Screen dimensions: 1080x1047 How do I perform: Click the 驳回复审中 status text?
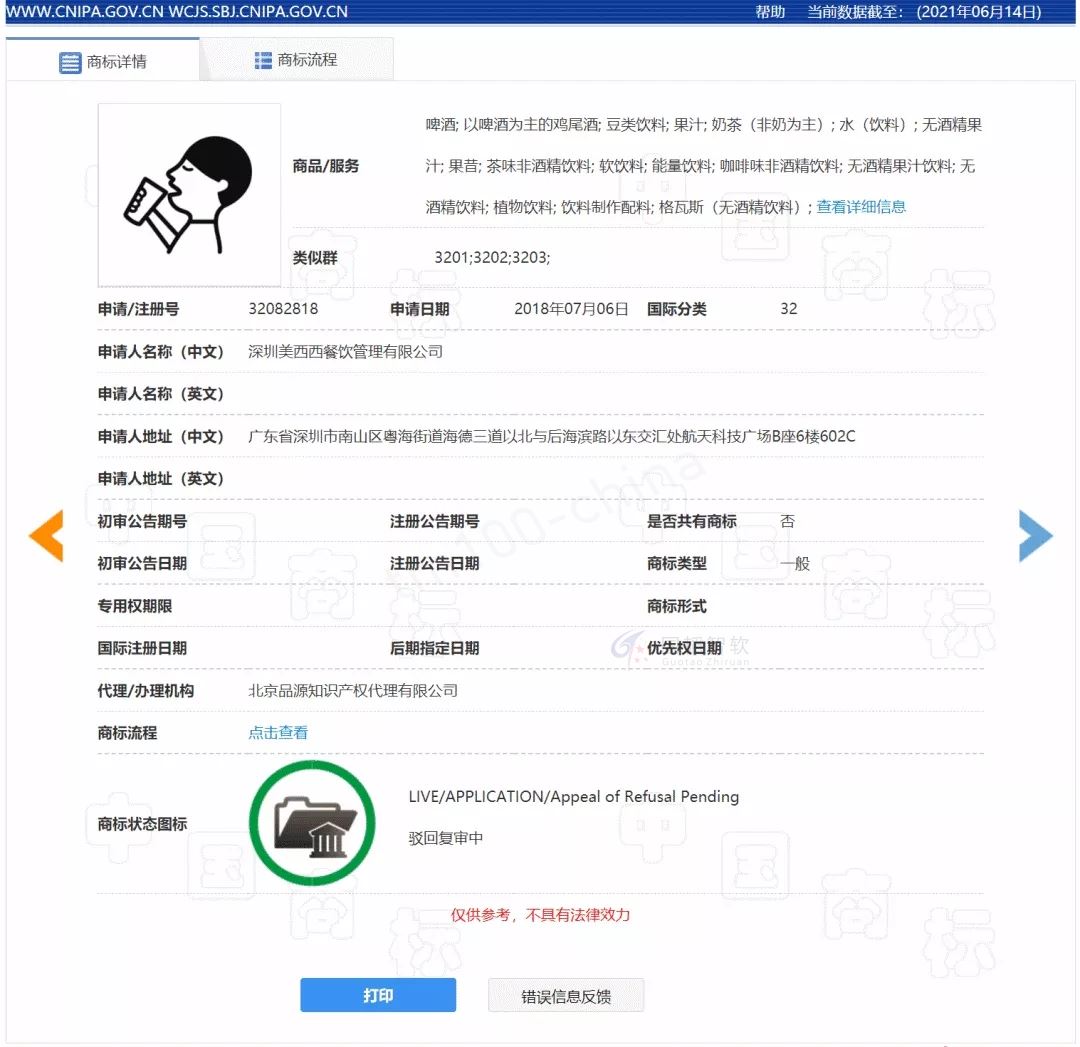tap(446, 838)
